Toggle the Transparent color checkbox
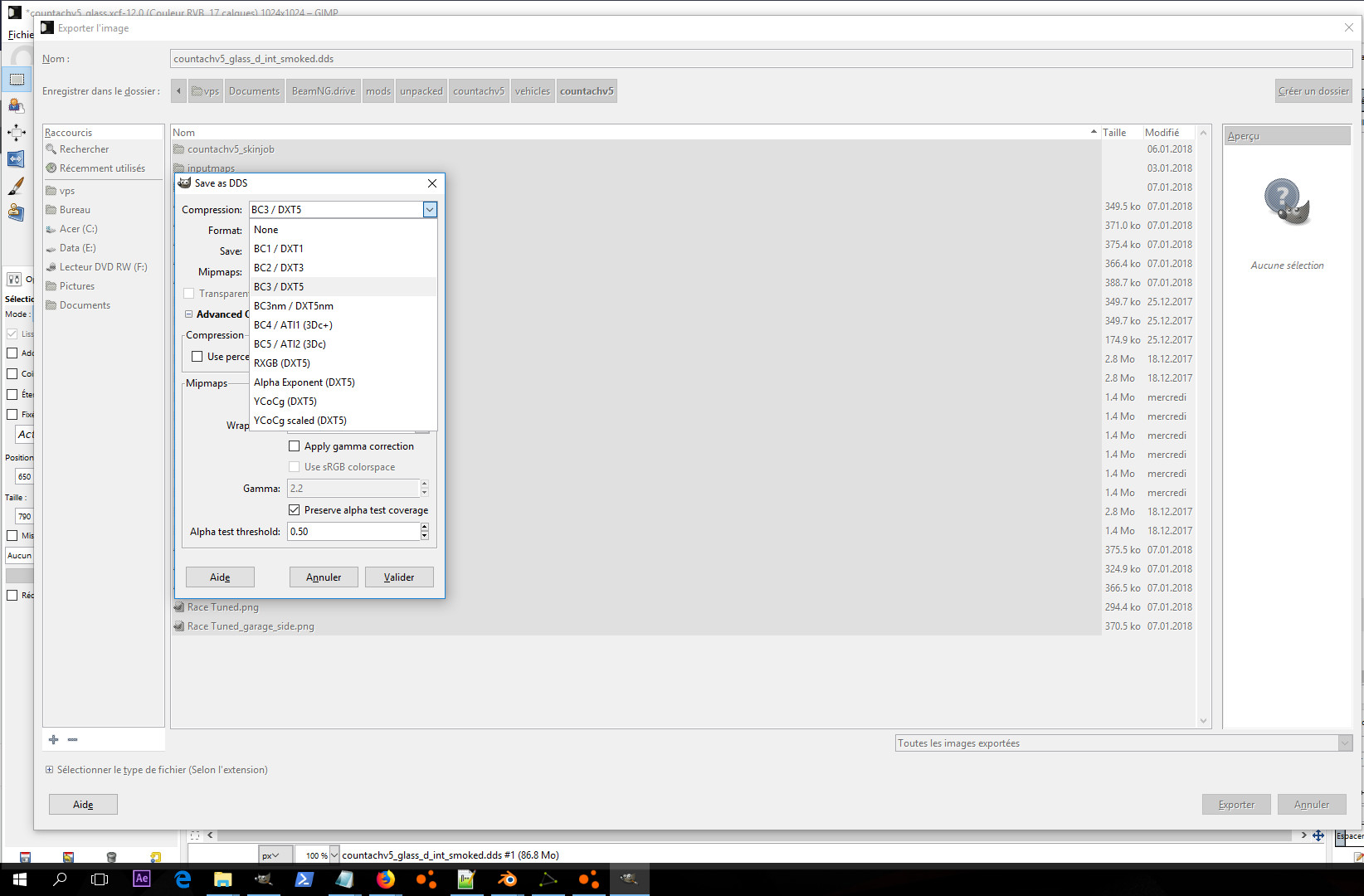 pos(188,294)
